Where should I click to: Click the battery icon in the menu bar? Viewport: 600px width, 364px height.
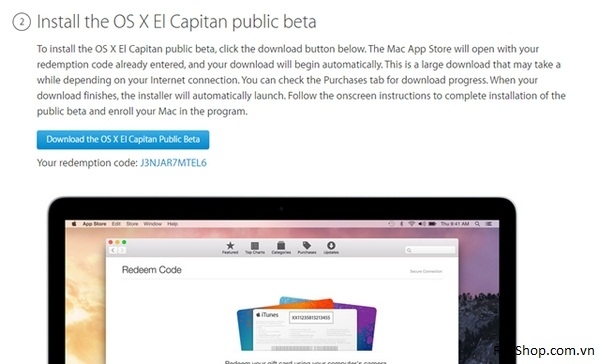[x=432, y=224]
